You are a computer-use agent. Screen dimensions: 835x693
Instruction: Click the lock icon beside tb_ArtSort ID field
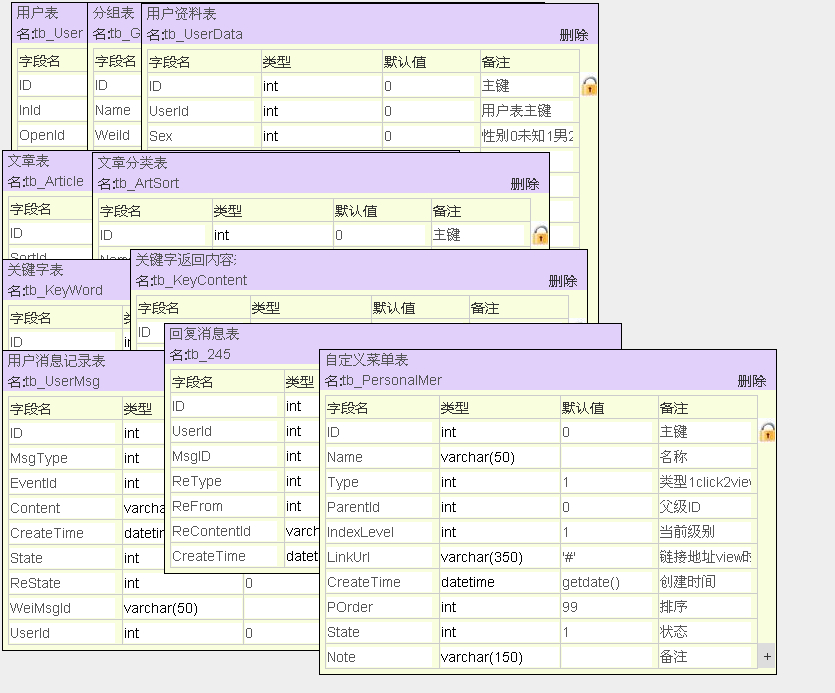click(540, 232)
